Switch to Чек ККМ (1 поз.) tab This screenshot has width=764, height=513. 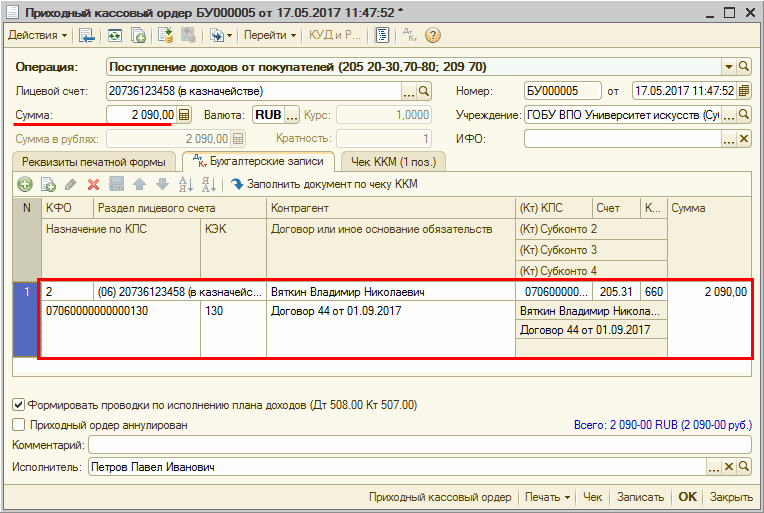pos(393,162)
